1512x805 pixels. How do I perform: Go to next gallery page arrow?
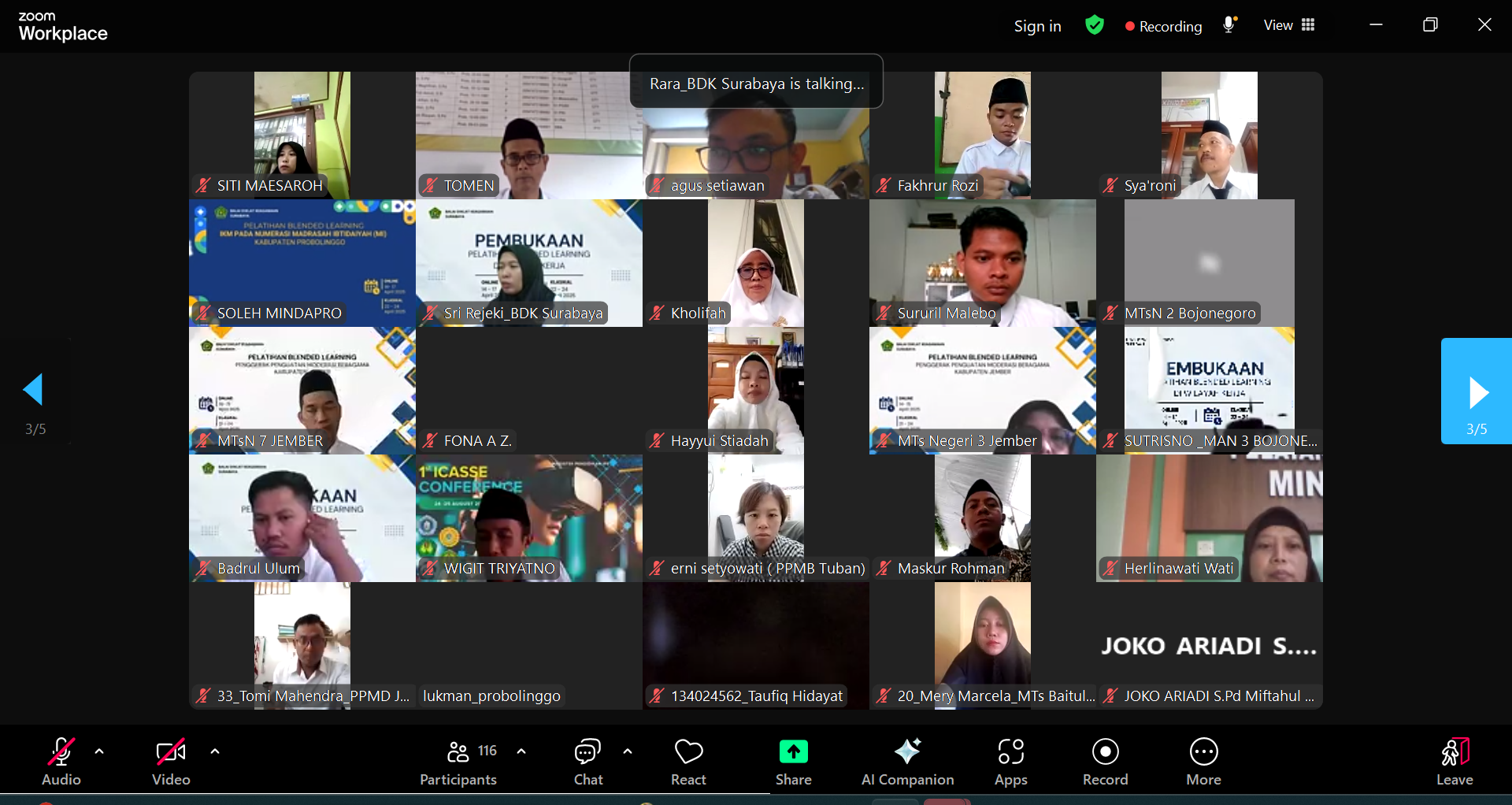(1476, 391)
